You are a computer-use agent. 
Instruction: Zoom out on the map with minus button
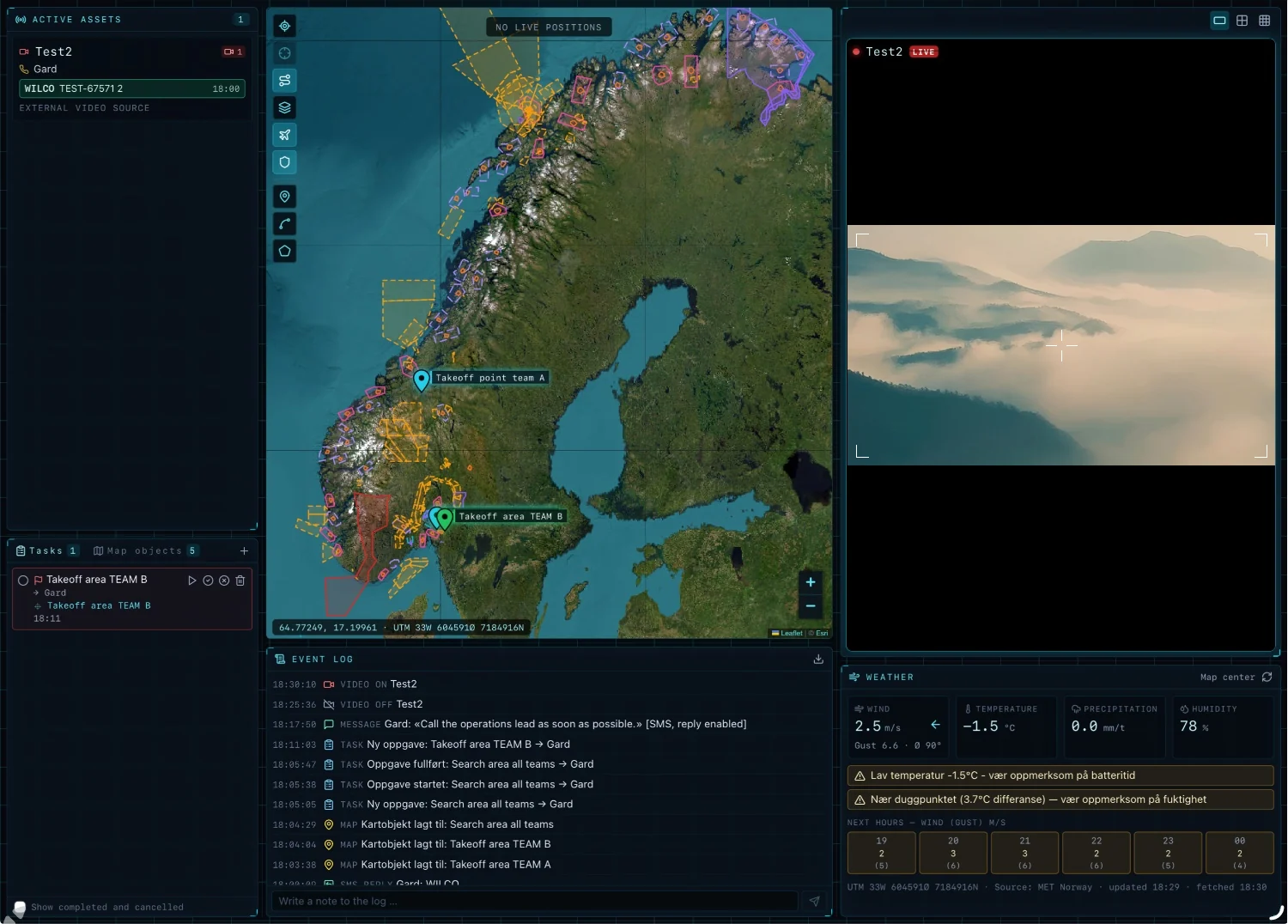811,606
